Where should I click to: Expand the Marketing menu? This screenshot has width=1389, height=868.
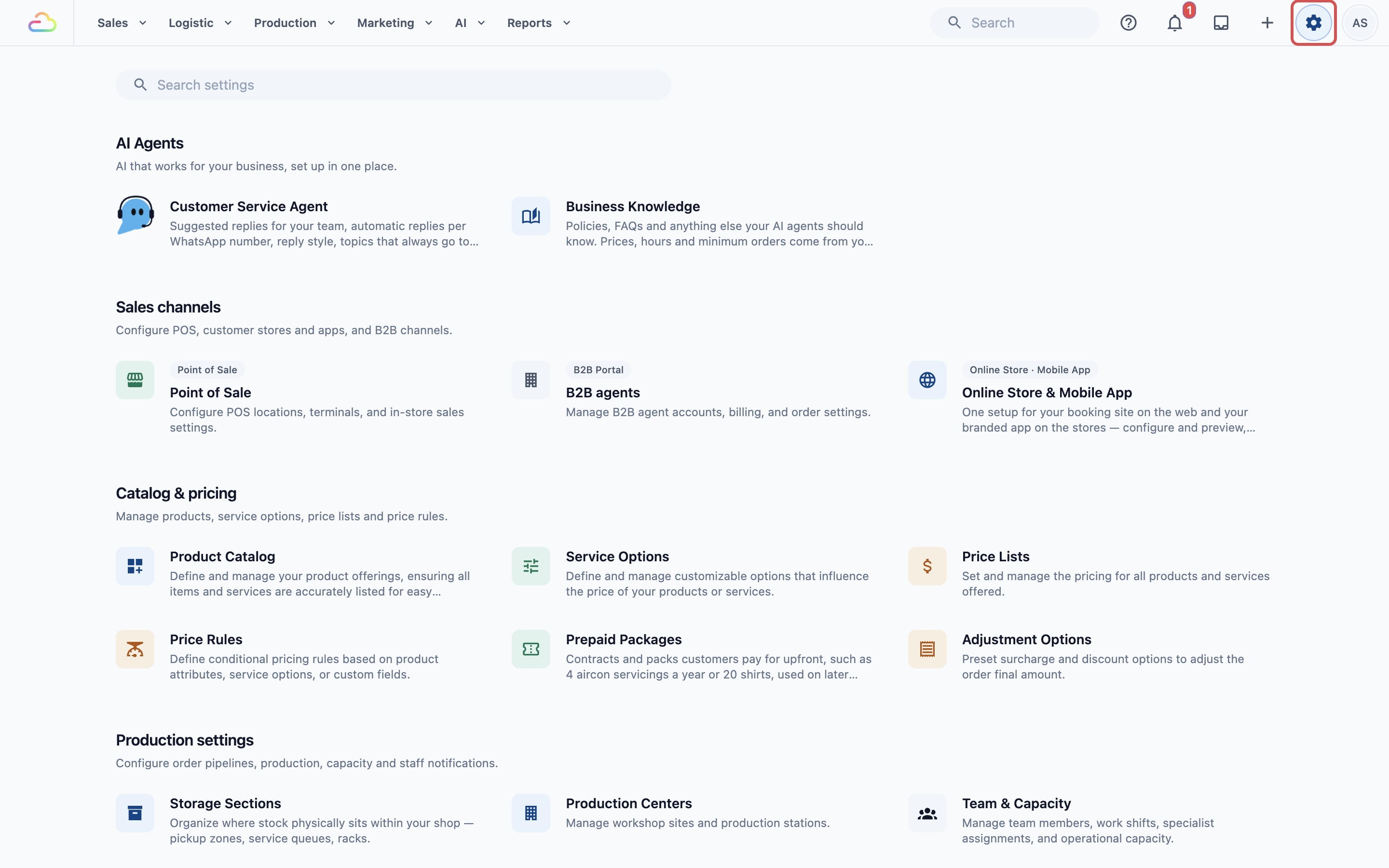coord(395,23)
